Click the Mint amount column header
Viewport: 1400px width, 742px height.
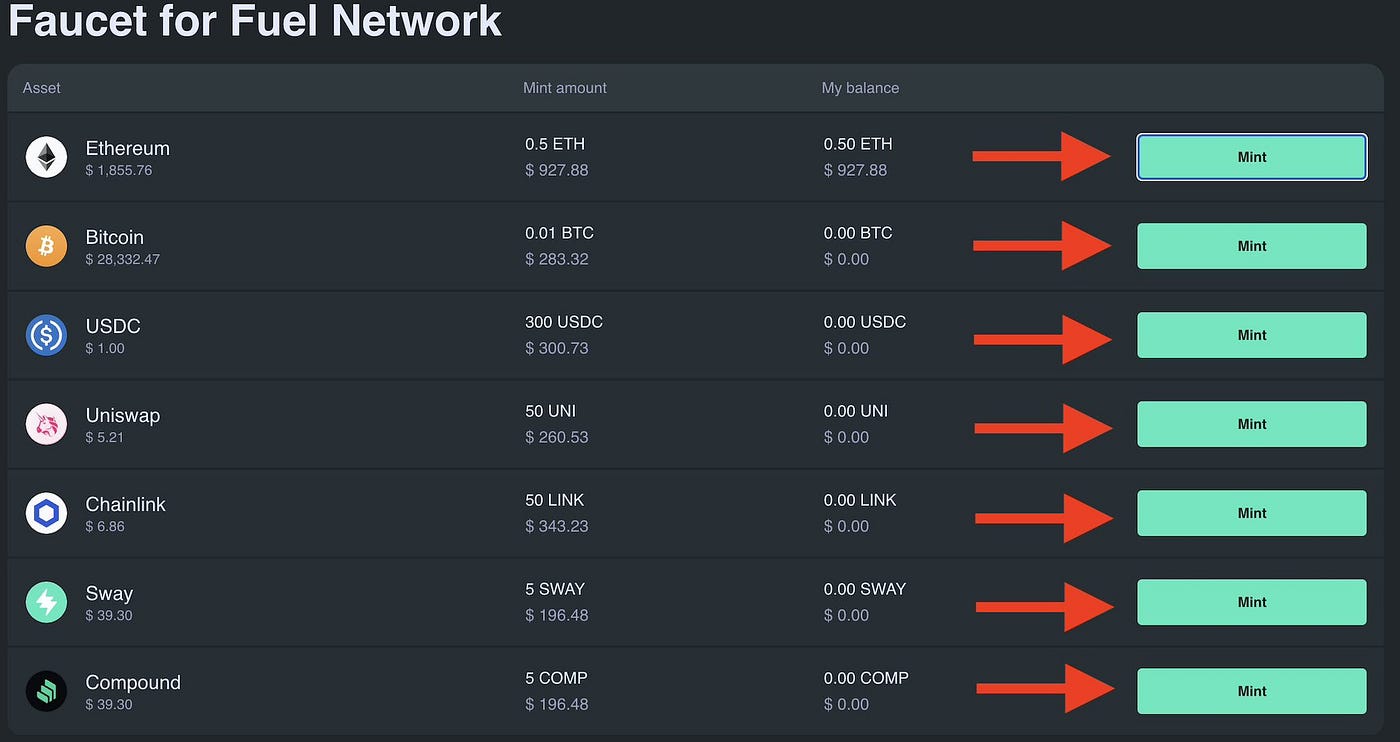(x=565, y=88)
